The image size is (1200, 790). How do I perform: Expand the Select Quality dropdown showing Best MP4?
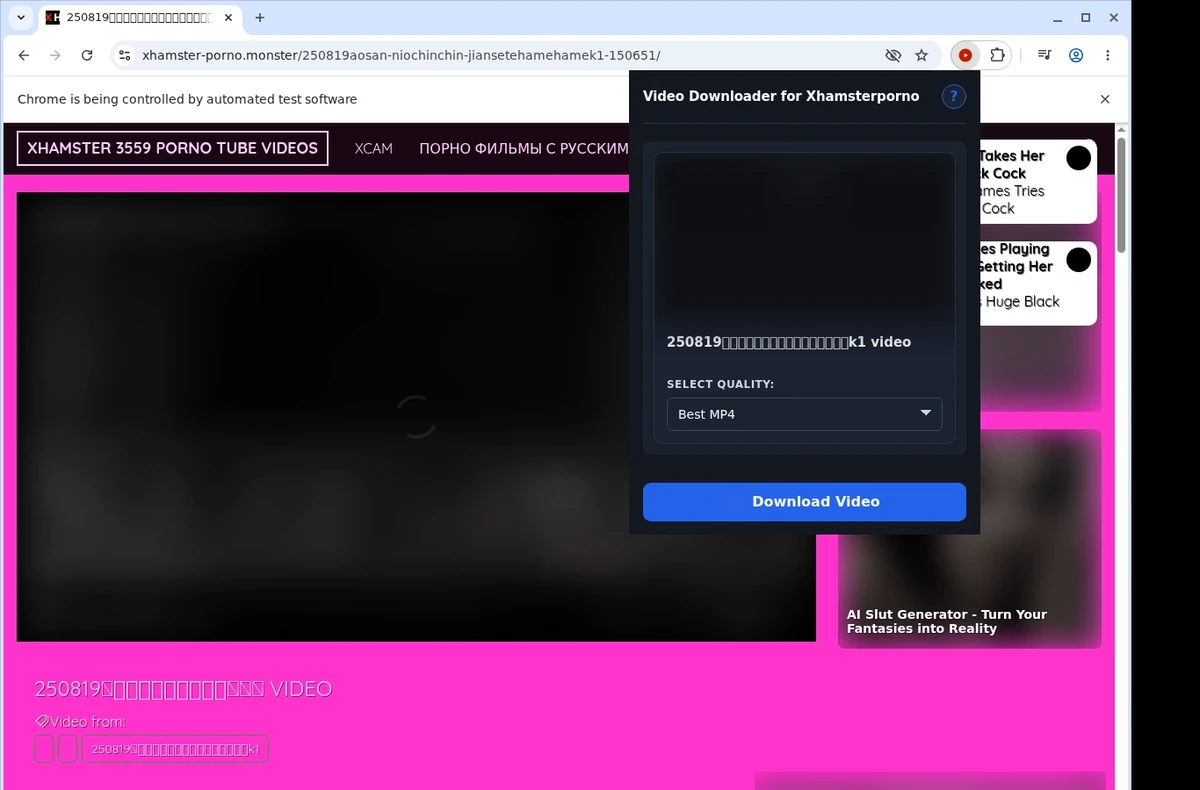[804, 414]
